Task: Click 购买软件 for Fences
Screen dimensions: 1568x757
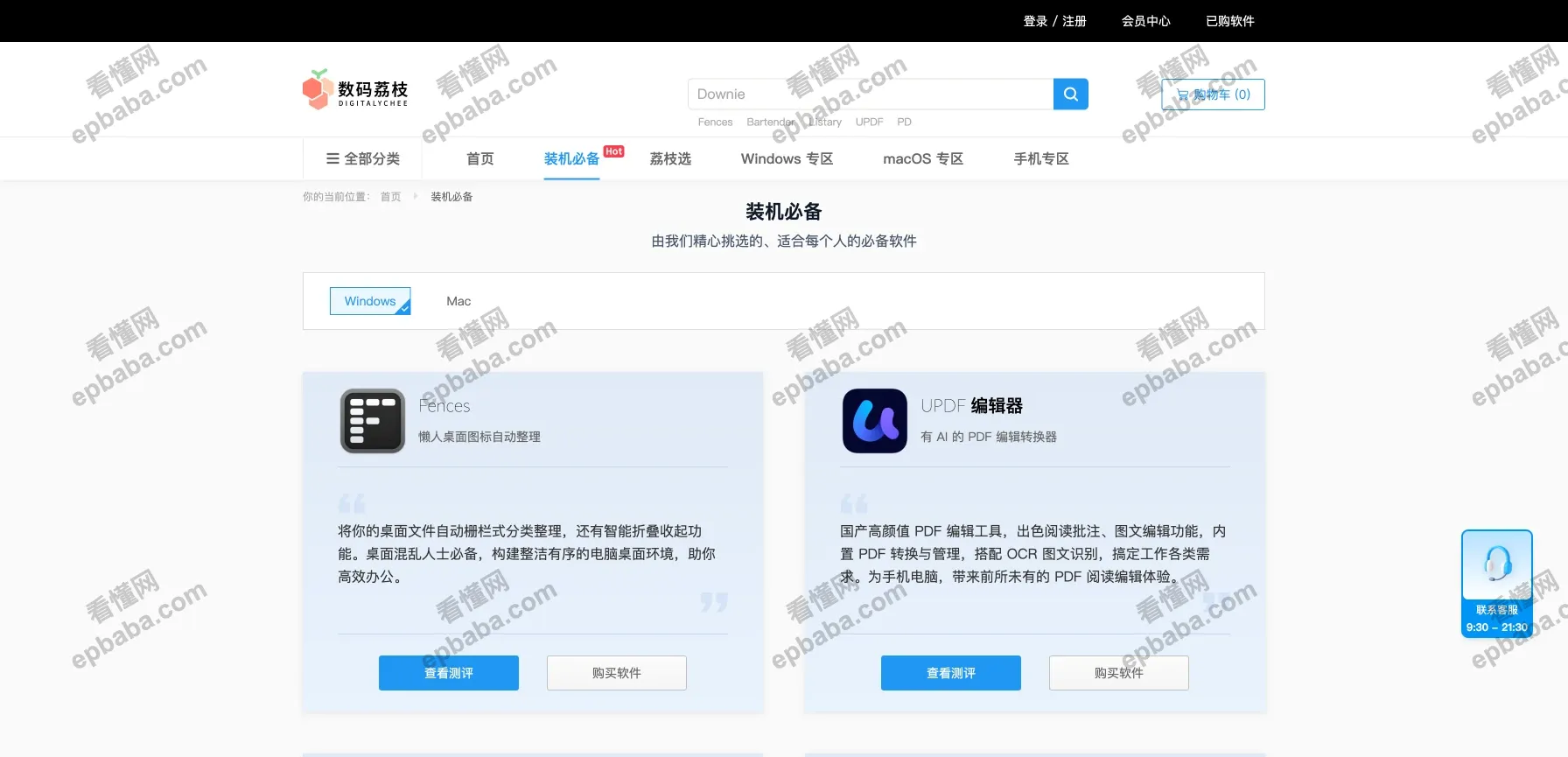Action: [617, 673]
